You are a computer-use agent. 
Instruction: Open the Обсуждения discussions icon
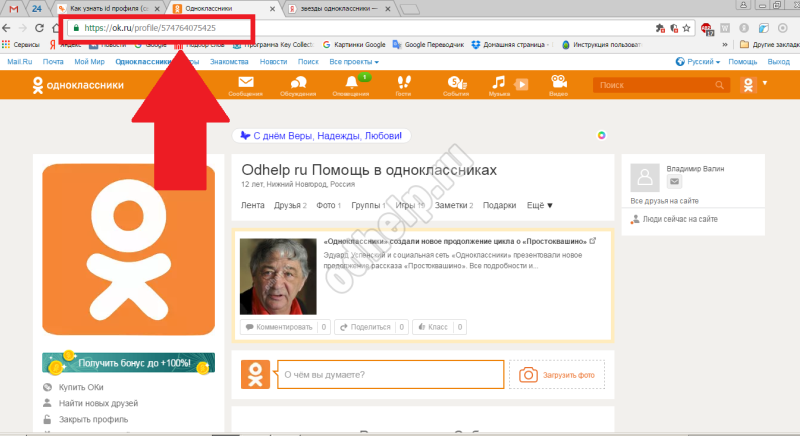pyautogui.click(x=298, y=85)
